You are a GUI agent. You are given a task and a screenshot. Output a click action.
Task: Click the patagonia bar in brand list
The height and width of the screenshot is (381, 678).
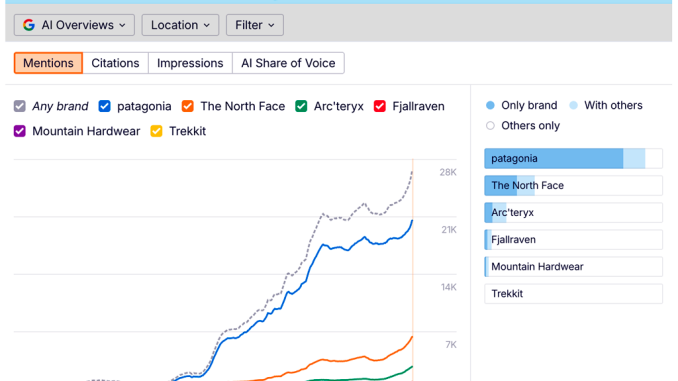click(573, 158)
